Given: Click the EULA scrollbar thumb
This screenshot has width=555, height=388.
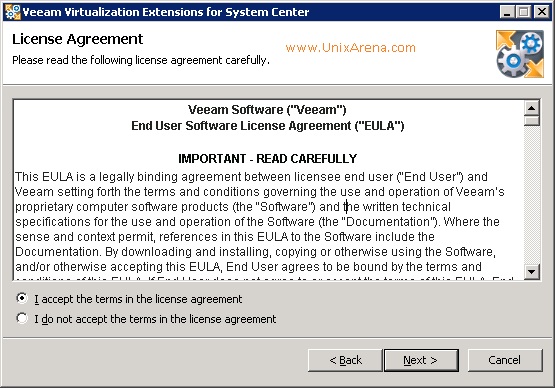Looking at the screenshot, I should coord(531,121).
